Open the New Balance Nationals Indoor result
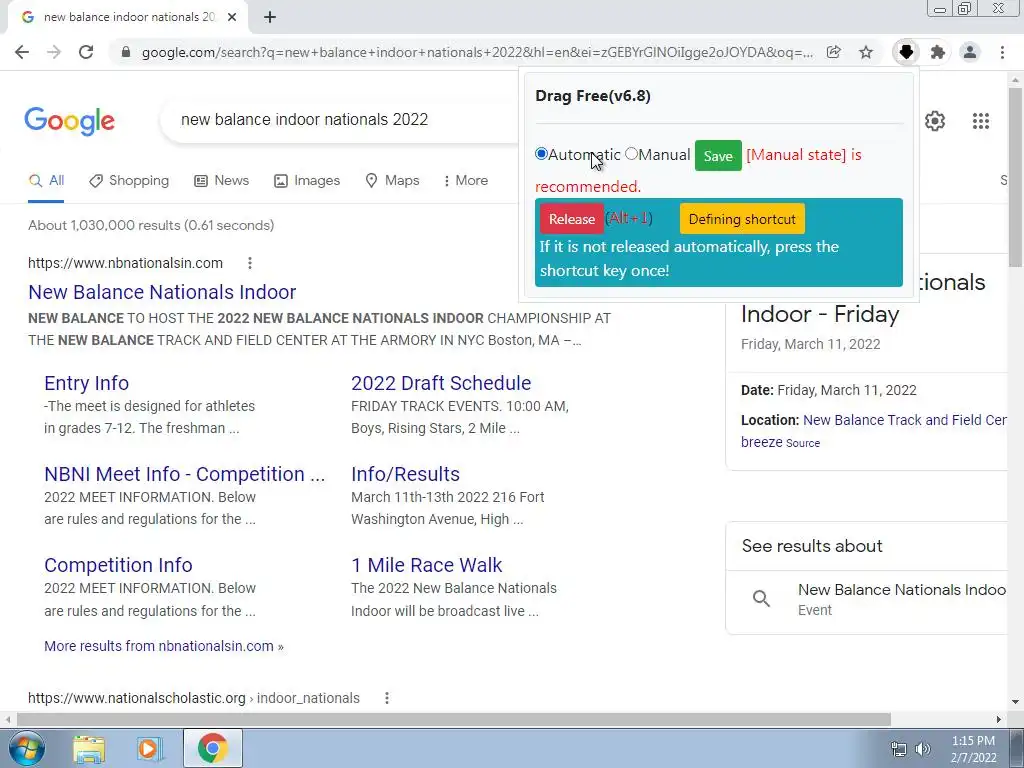This screenshot has height=768, width=1024. tap(162, 292)
